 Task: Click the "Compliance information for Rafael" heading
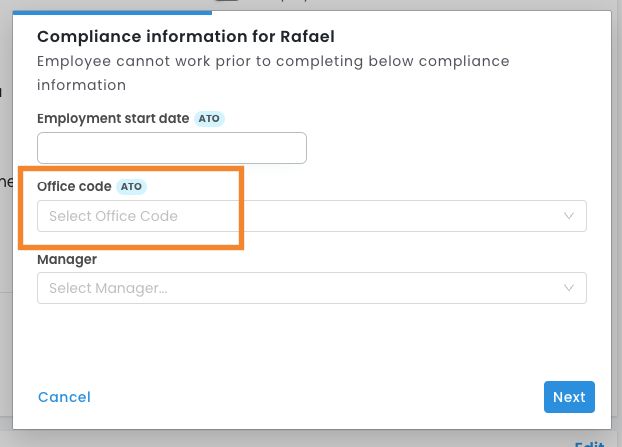coord(185,37)
